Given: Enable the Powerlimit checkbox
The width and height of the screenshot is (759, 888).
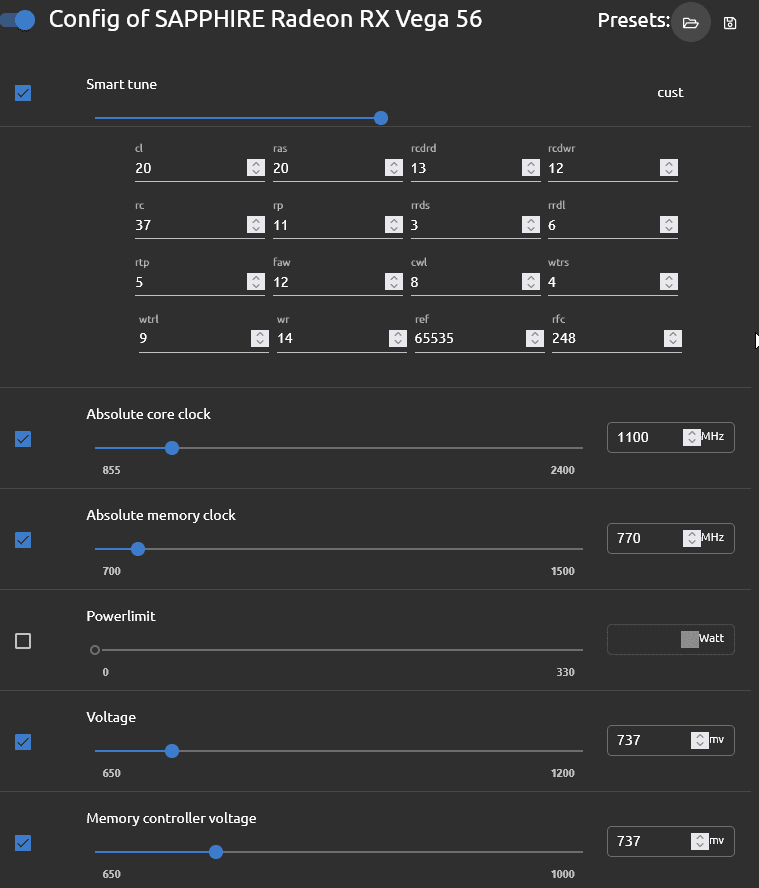Looking at the screenshot, I should coord(23,641).
